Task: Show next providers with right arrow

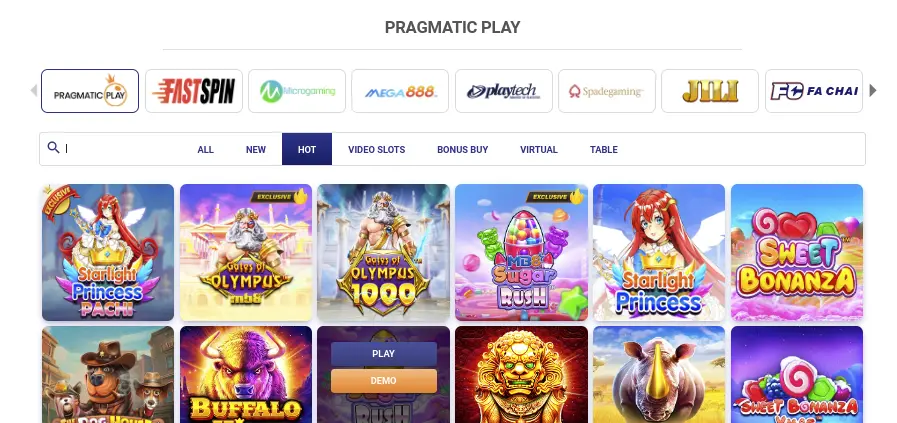Action: [872, 90]
